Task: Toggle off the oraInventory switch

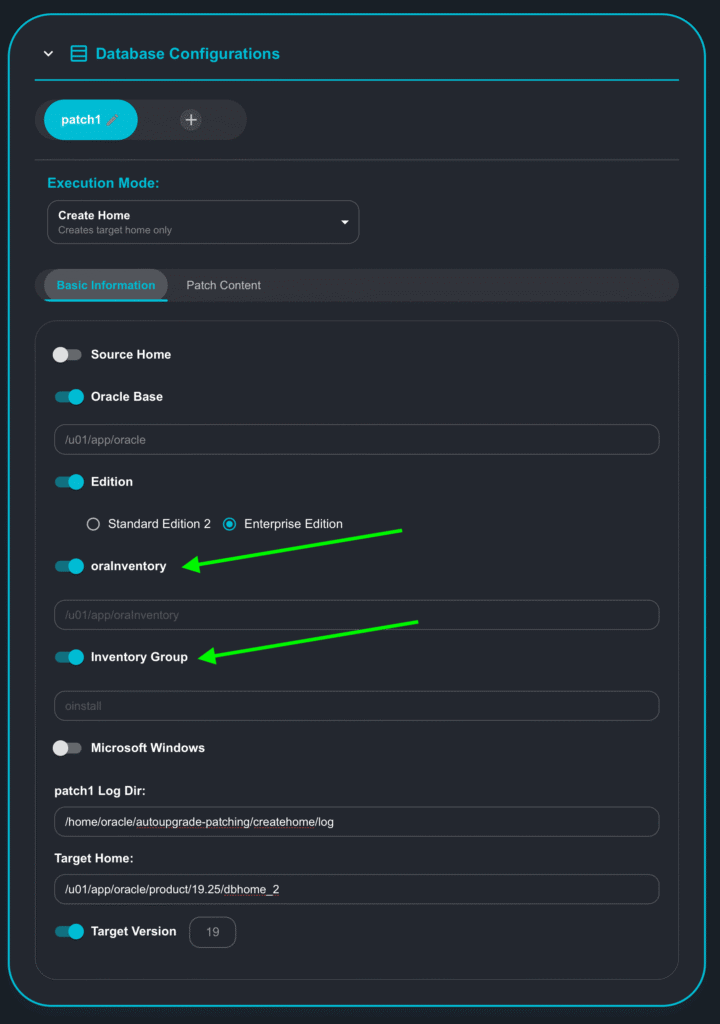Action: tap(69, 566)
